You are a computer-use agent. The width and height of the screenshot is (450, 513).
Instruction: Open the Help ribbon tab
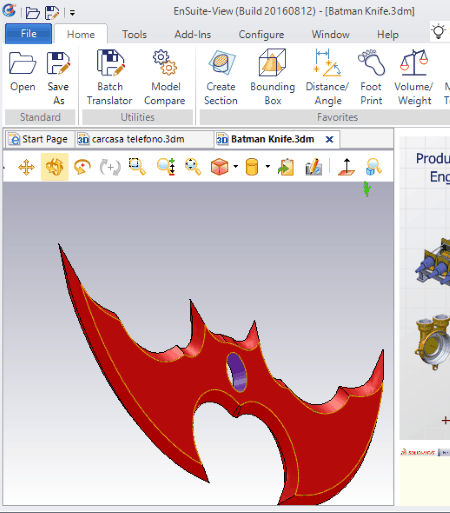[388, 34]
